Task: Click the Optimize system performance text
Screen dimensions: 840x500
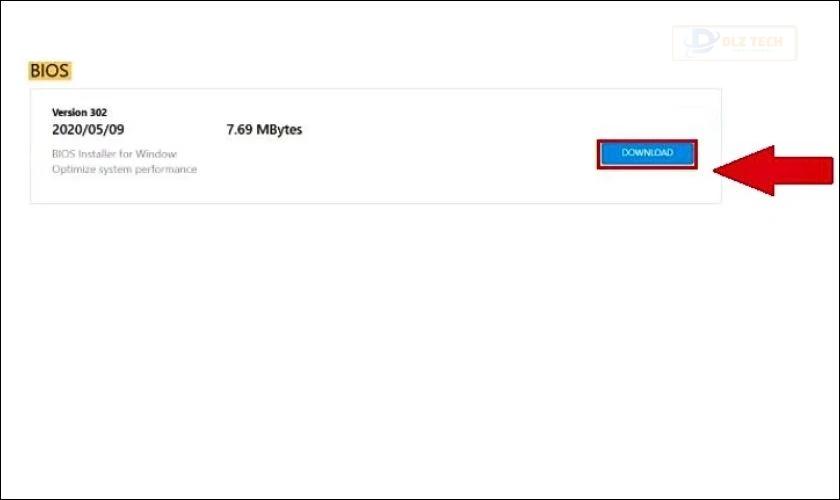Action: point(124,169)
